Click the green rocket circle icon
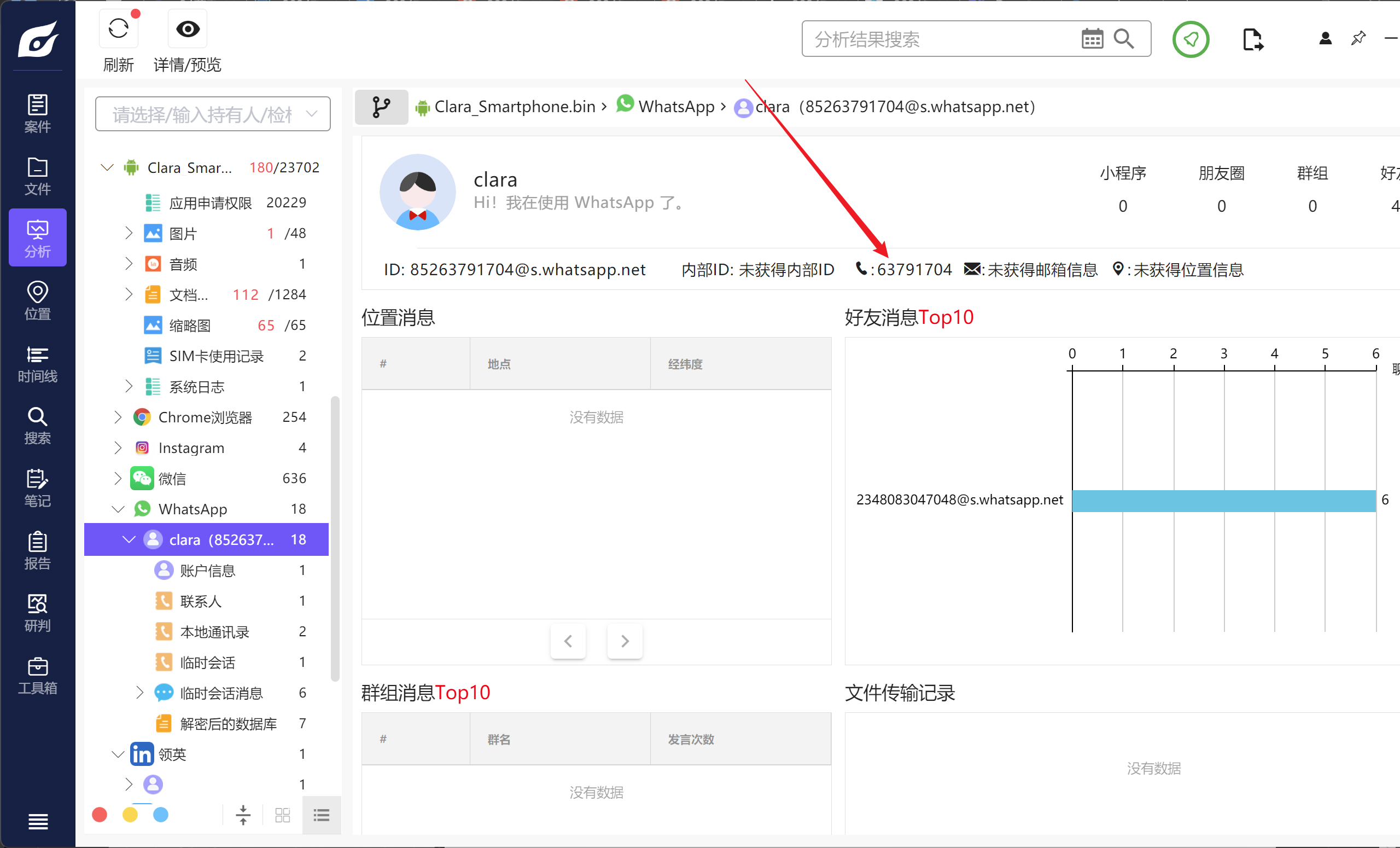1400x848 pixels. tap(1191, 39)
